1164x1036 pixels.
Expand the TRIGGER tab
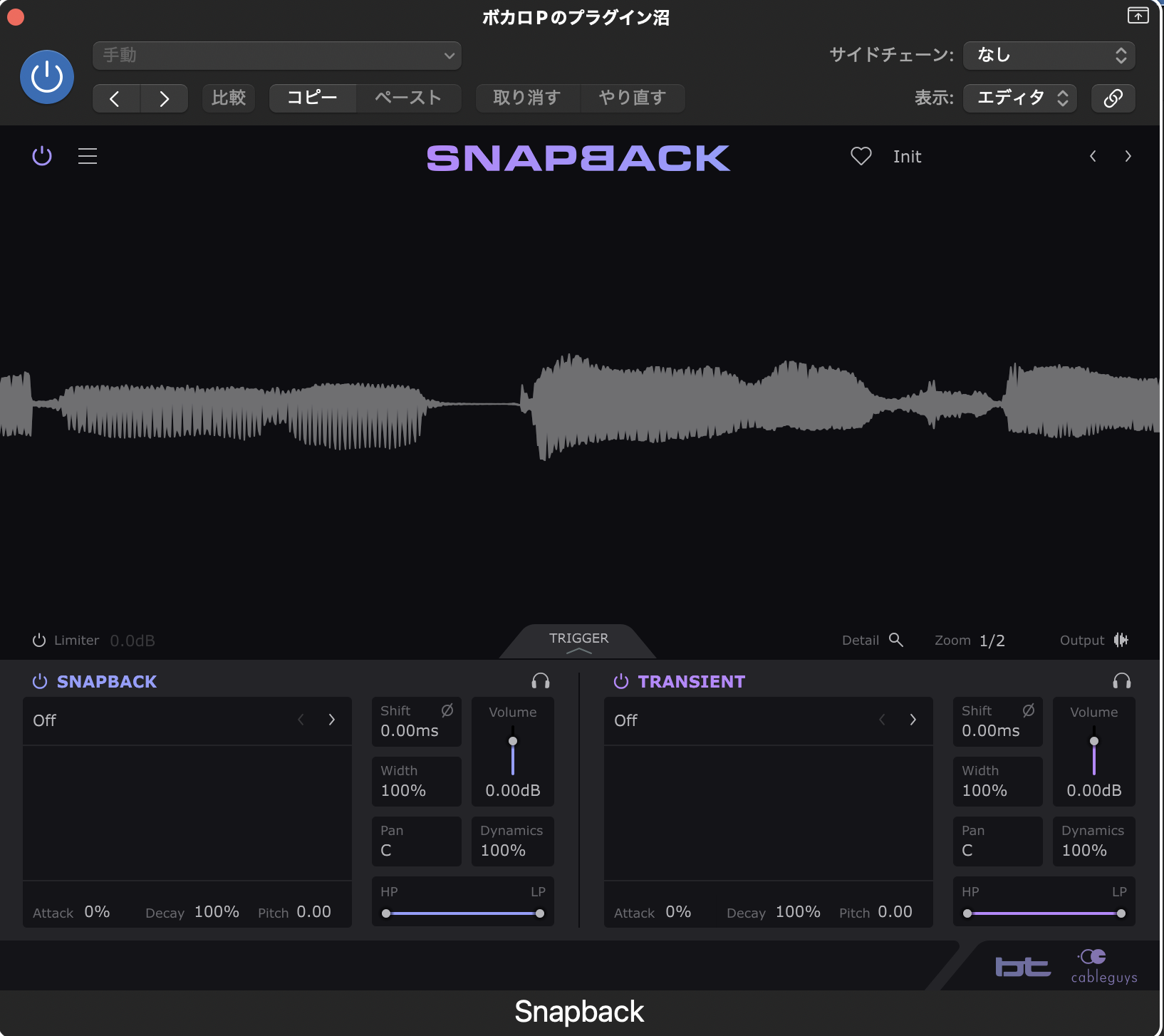tap(578, 641)
